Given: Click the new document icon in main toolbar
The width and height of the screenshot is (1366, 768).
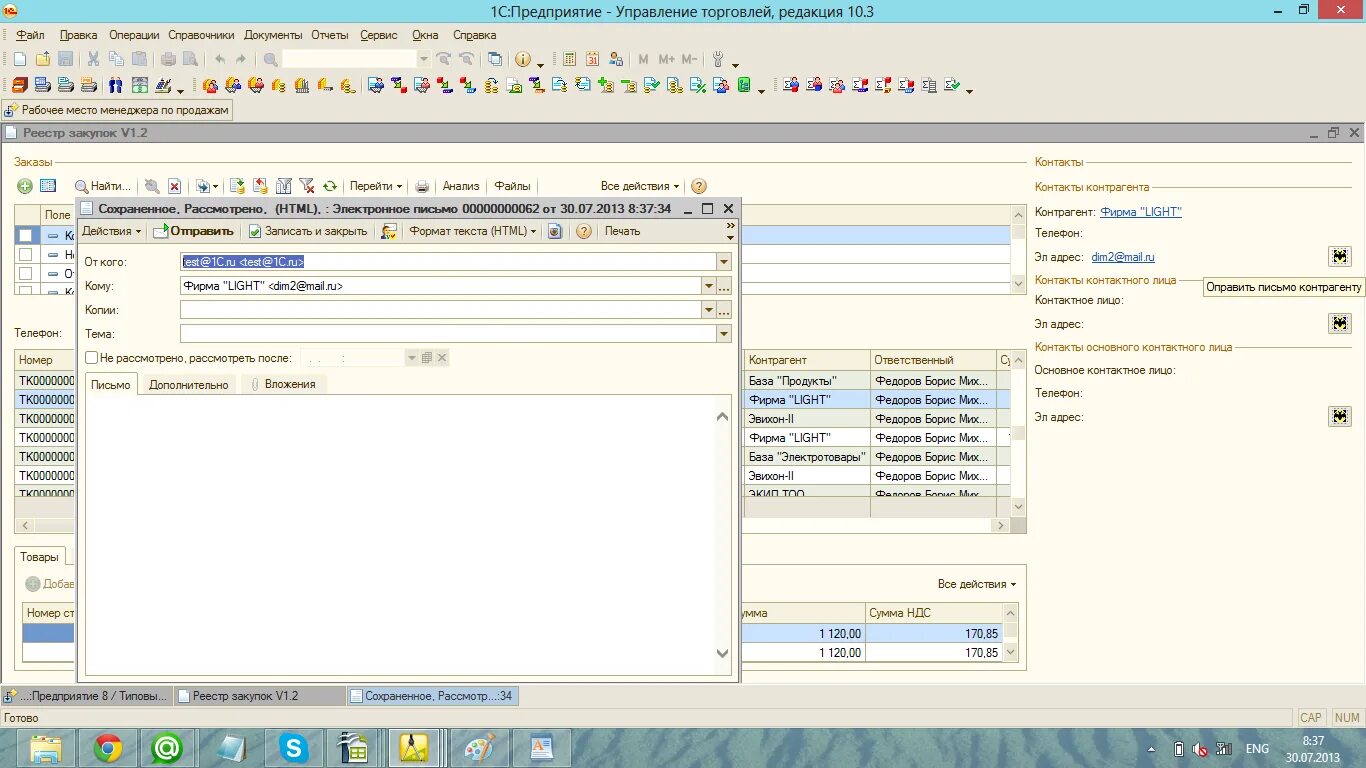Looking at the screenshot, I should click(x=19, y=60).
